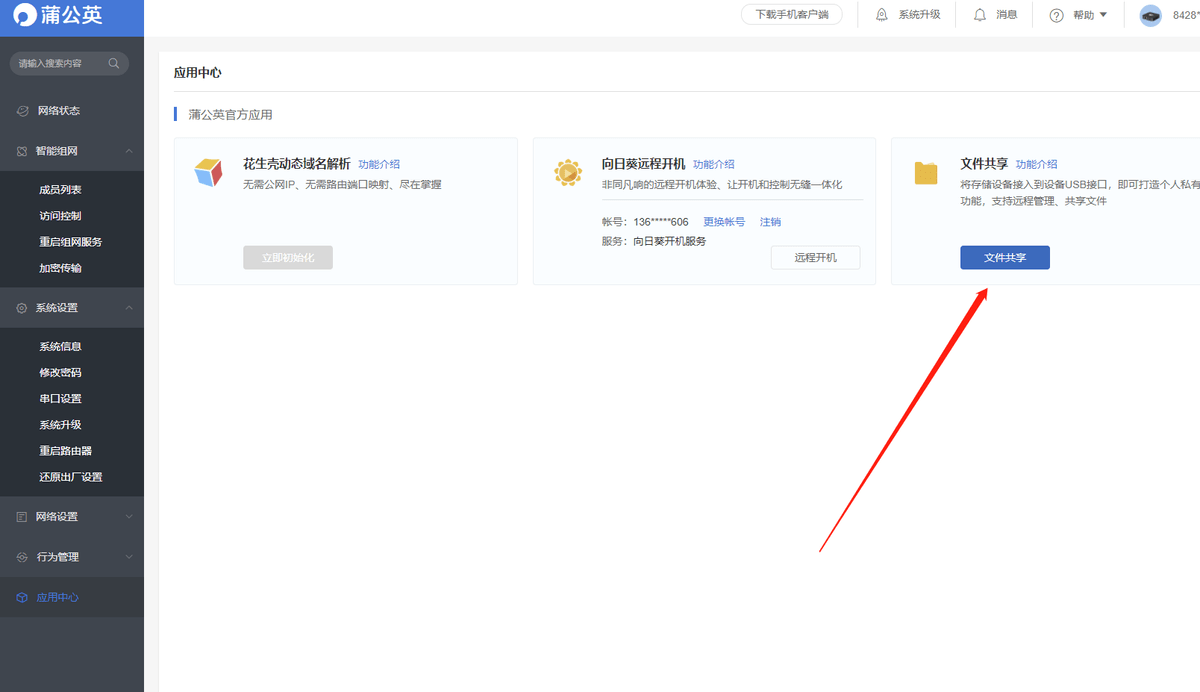Open the 帮助 dropdown arrow
The image size is (1200, 692).
pos(1103,15)
